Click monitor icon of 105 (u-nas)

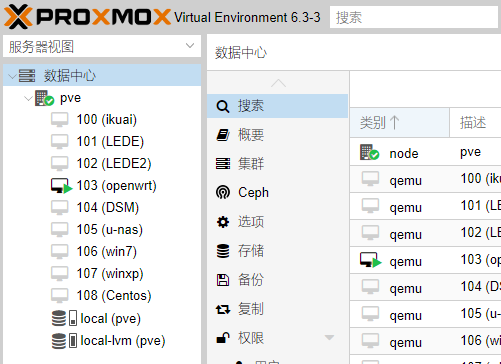(x=59, y=229)
